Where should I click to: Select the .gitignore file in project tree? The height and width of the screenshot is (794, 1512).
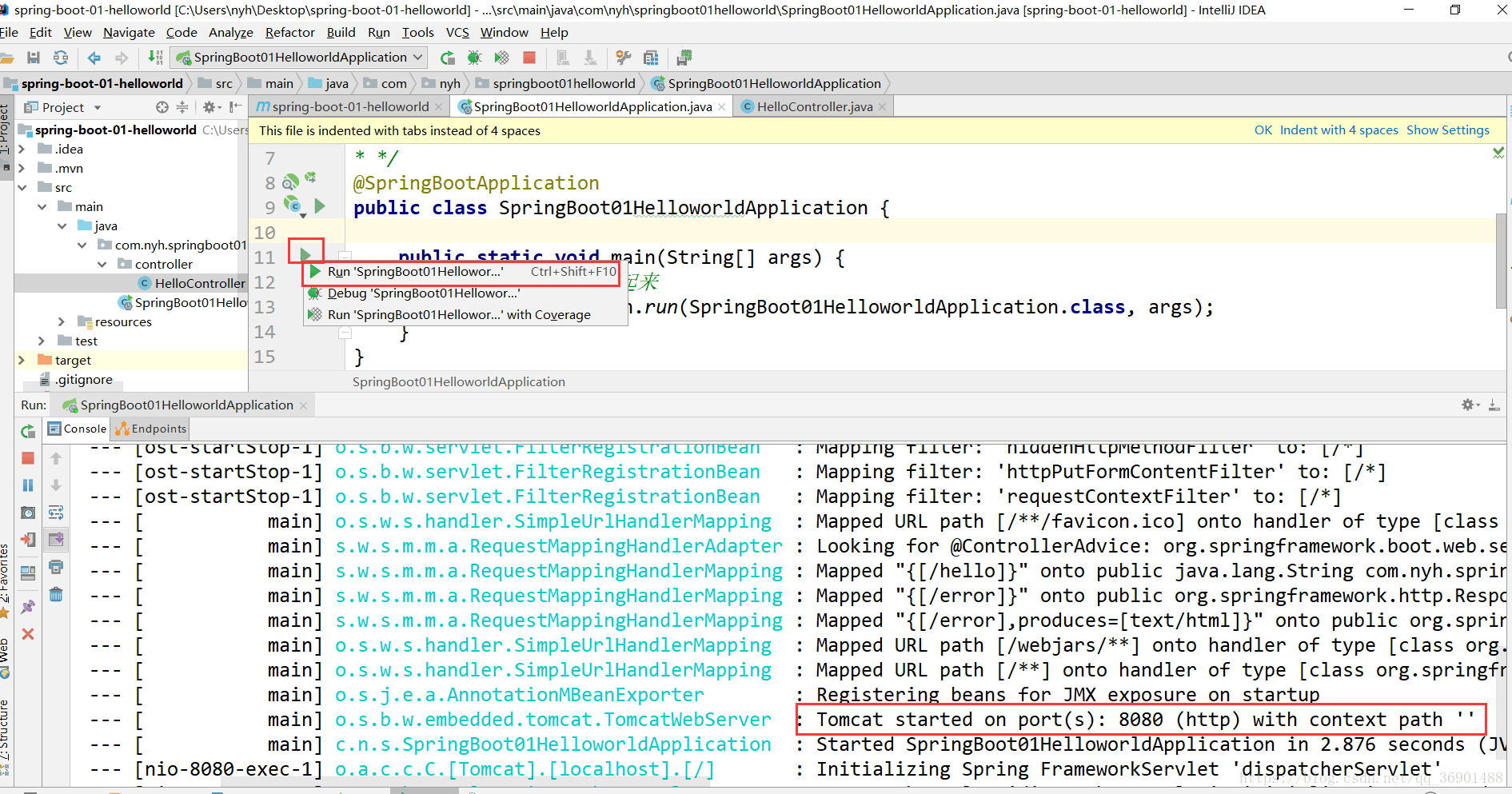click(77, 379)
